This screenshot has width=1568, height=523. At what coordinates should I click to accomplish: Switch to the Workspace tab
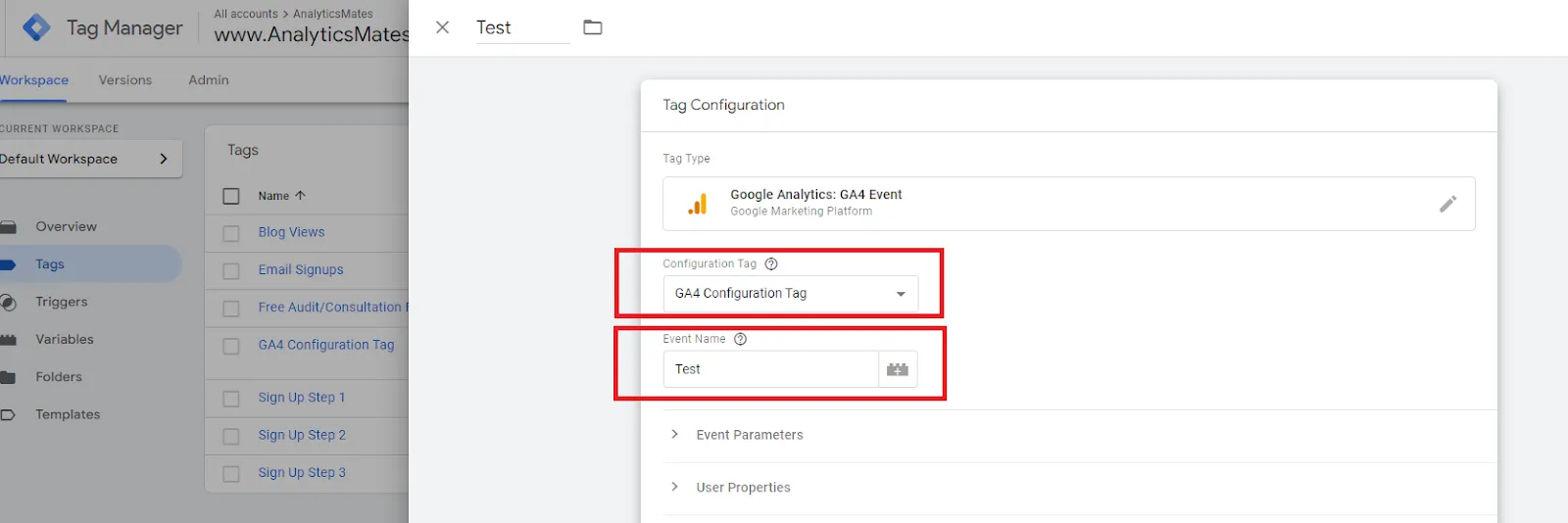pos(34,80)
